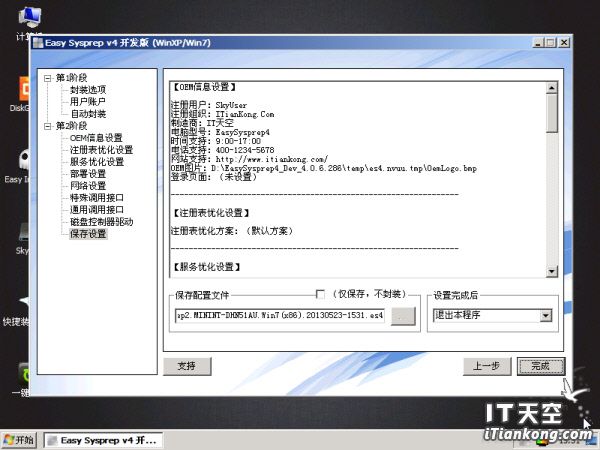Viewport: 600px width, 450px height.
Task: Open the 开始 start menu
Action: point(18,440)
